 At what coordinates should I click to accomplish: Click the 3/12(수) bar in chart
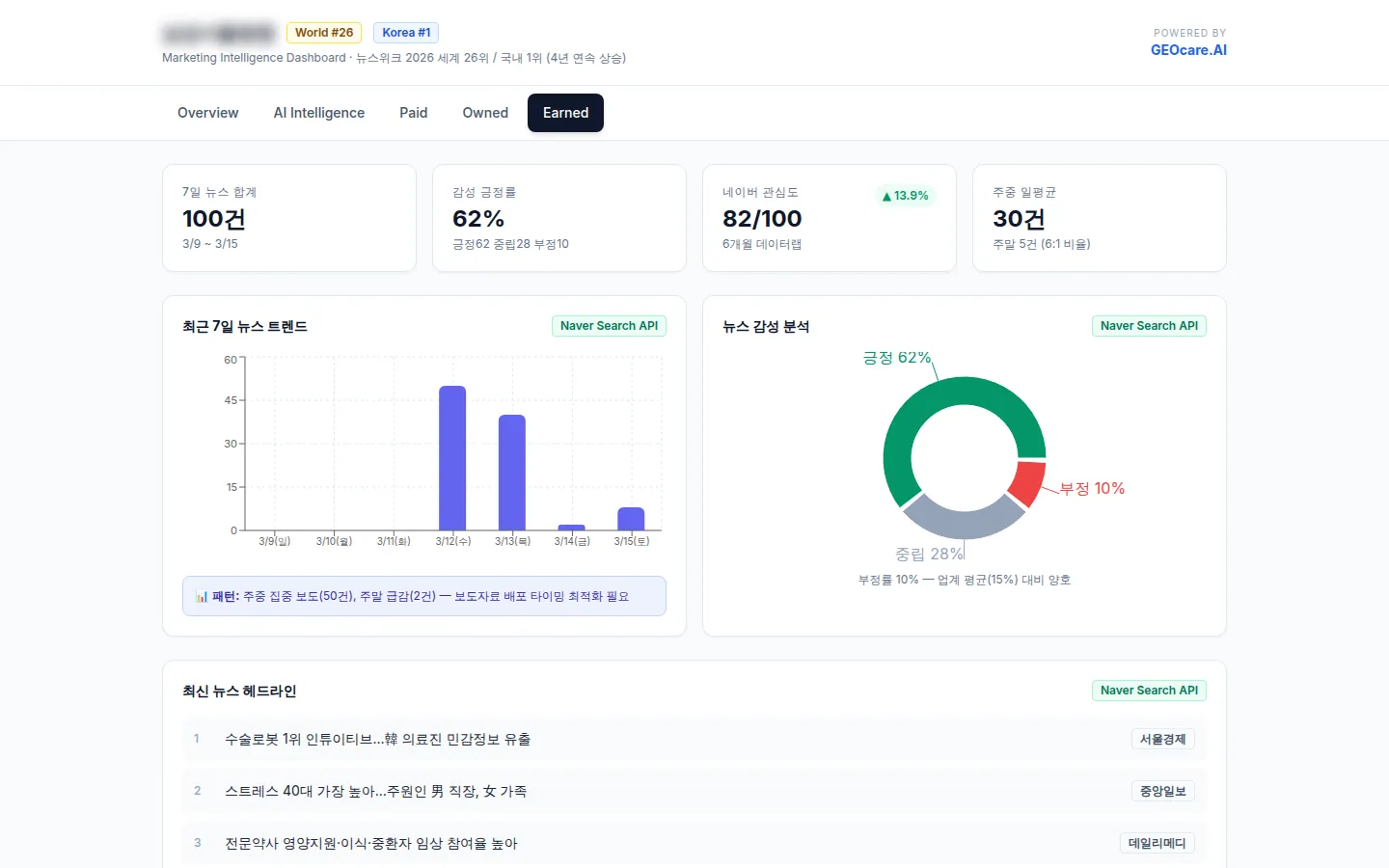pyautogui.click(x=452, y=458)
